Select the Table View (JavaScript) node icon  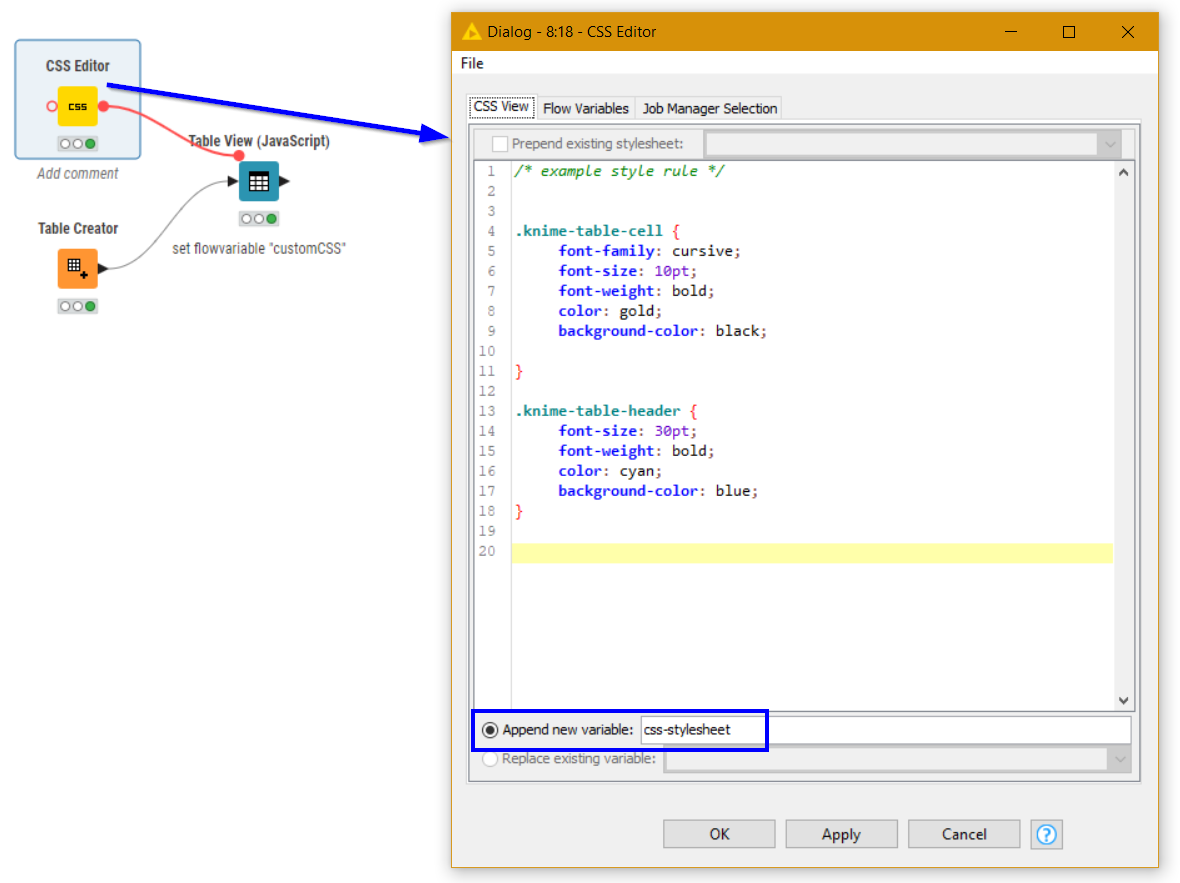point(258,181)
